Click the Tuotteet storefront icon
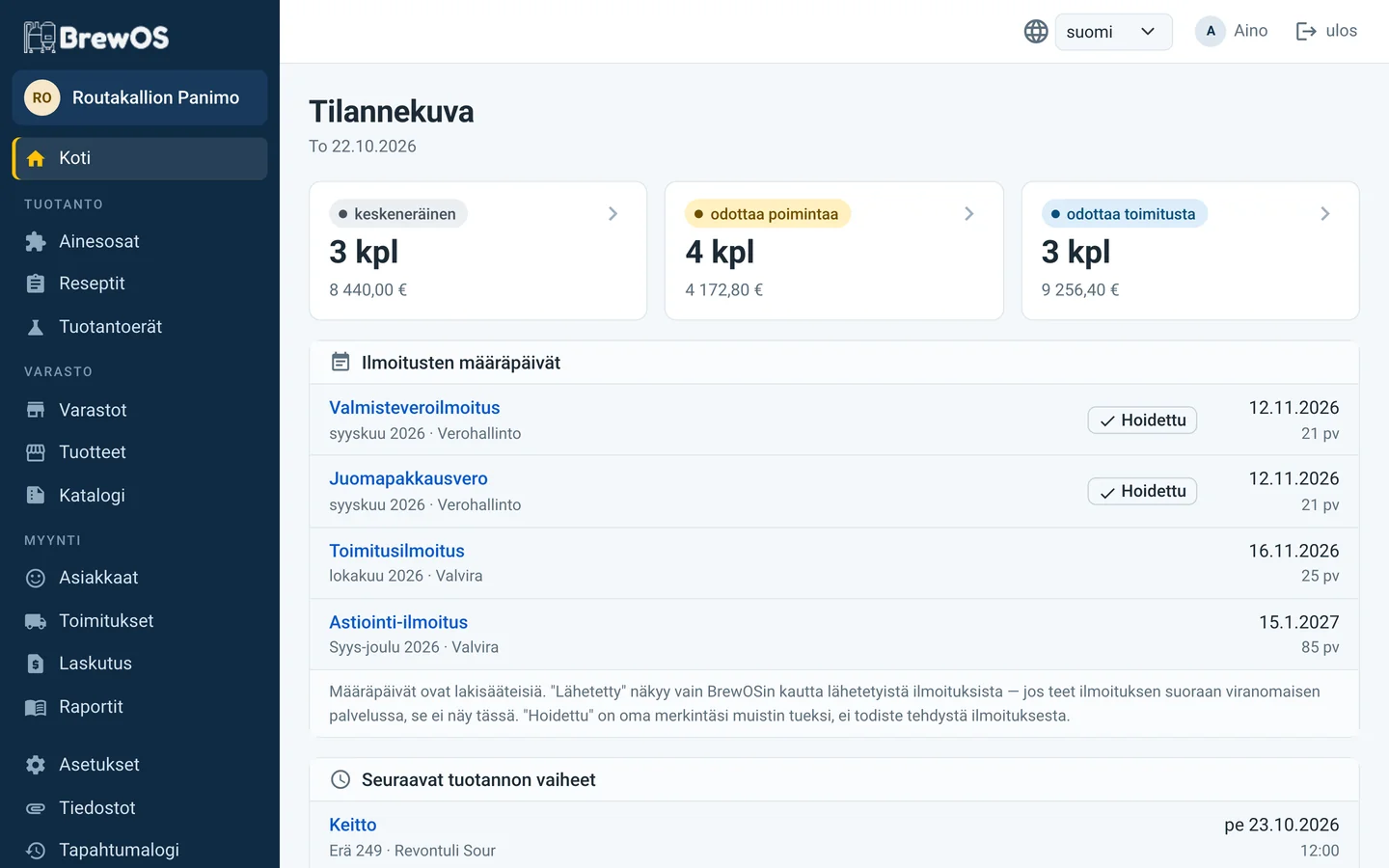The image size is (1389, 868). 36,452
